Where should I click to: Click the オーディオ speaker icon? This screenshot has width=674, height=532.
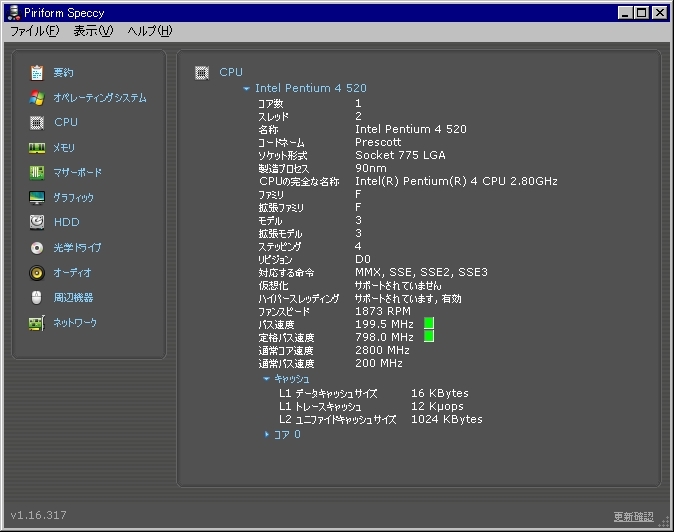(x=37, y=273)
